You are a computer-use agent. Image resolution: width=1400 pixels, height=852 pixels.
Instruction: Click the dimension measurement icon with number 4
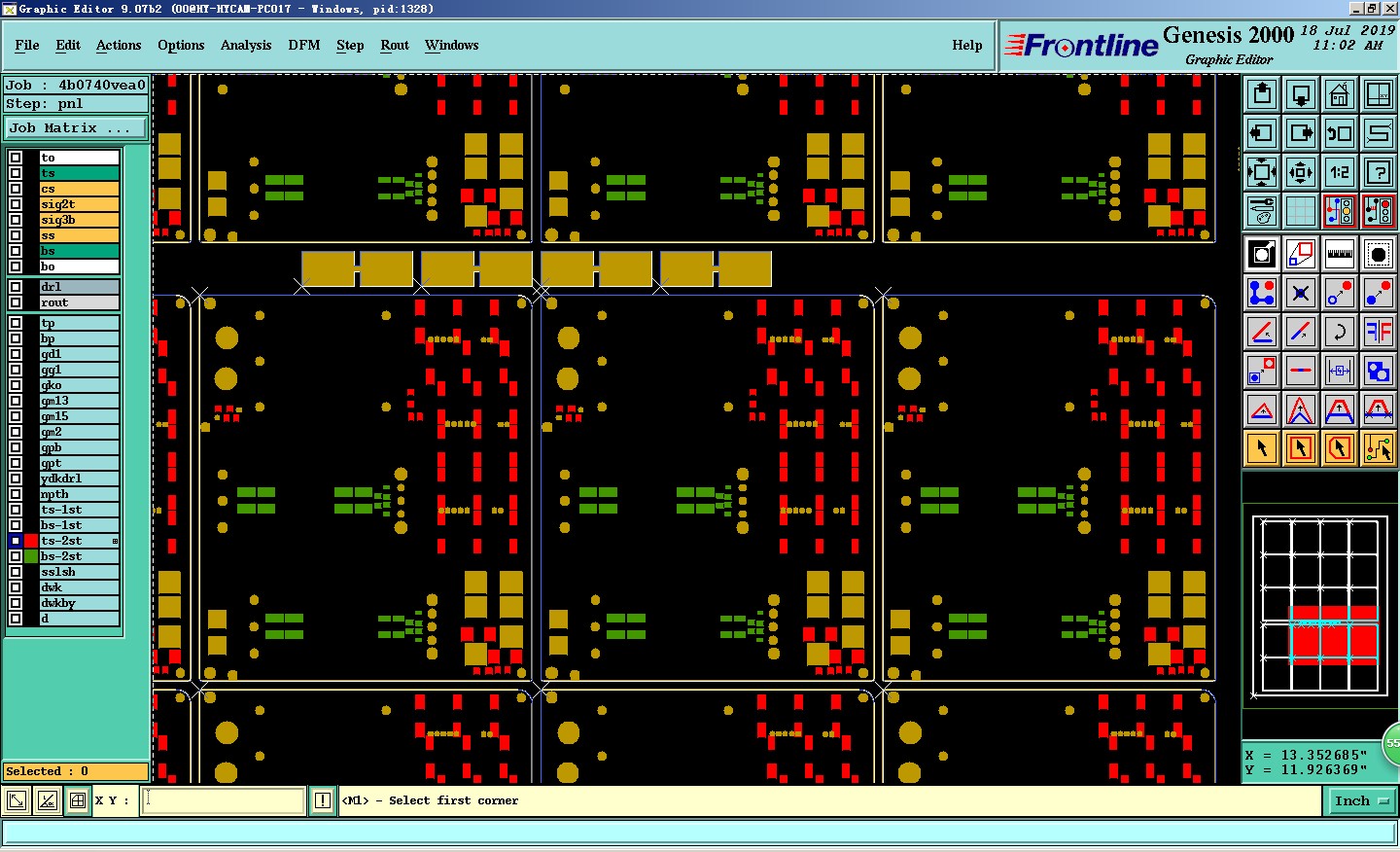(1340, 371)
